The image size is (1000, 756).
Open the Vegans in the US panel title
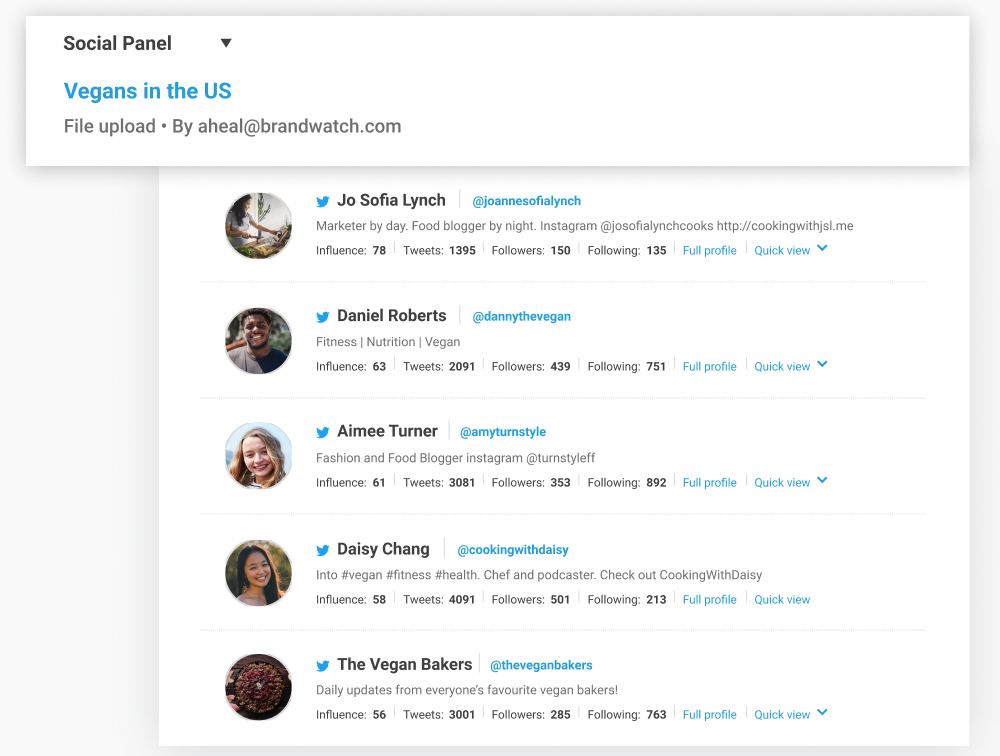(x=147, y=91)
